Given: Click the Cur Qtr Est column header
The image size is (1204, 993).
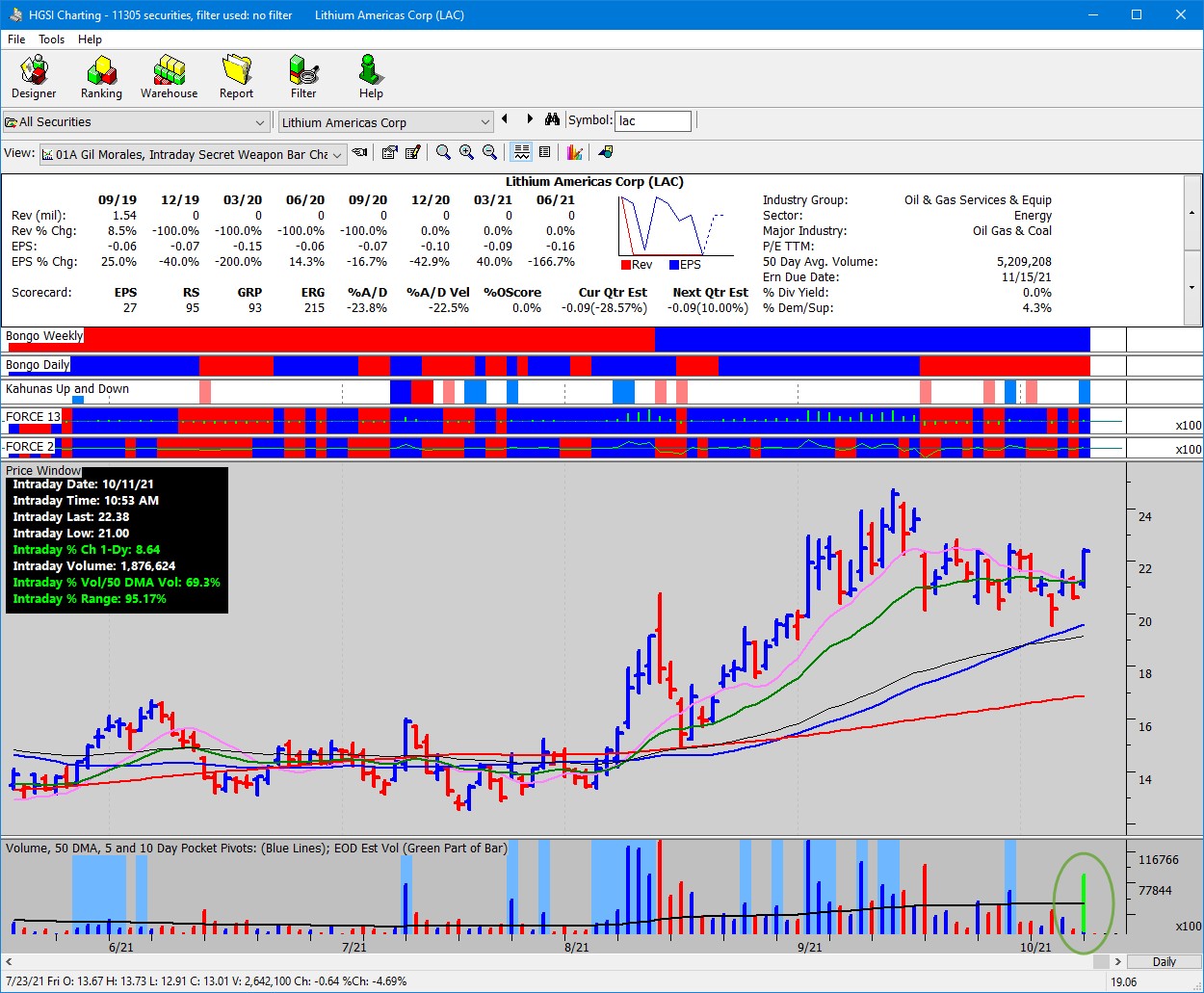Looking at the screenshot, I should tap(613, 293).
